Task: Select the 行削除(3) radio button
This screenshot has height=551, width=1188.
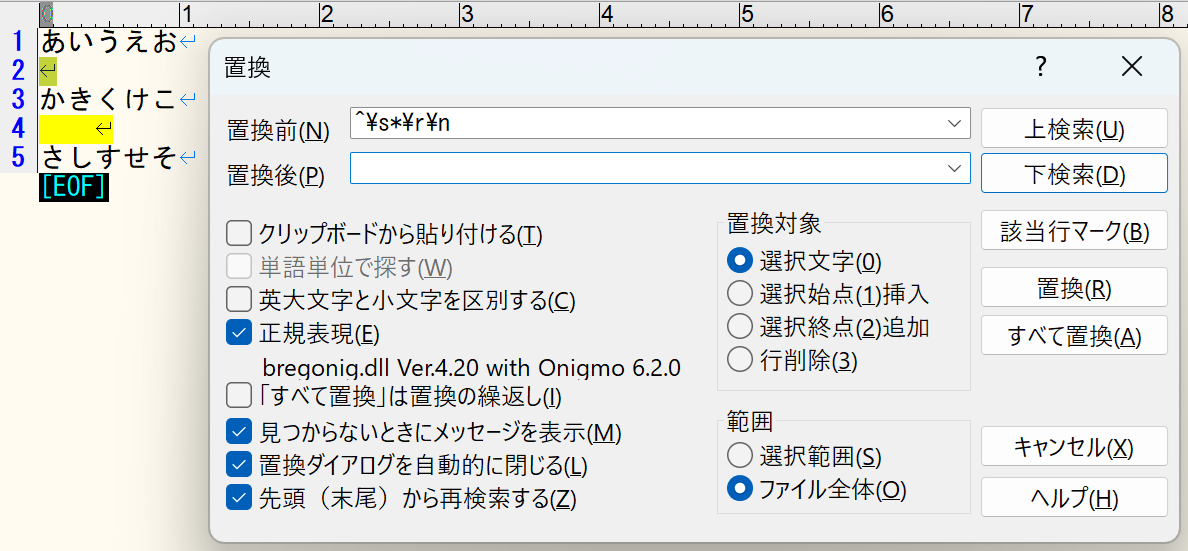Action: (x=740, y=360)
